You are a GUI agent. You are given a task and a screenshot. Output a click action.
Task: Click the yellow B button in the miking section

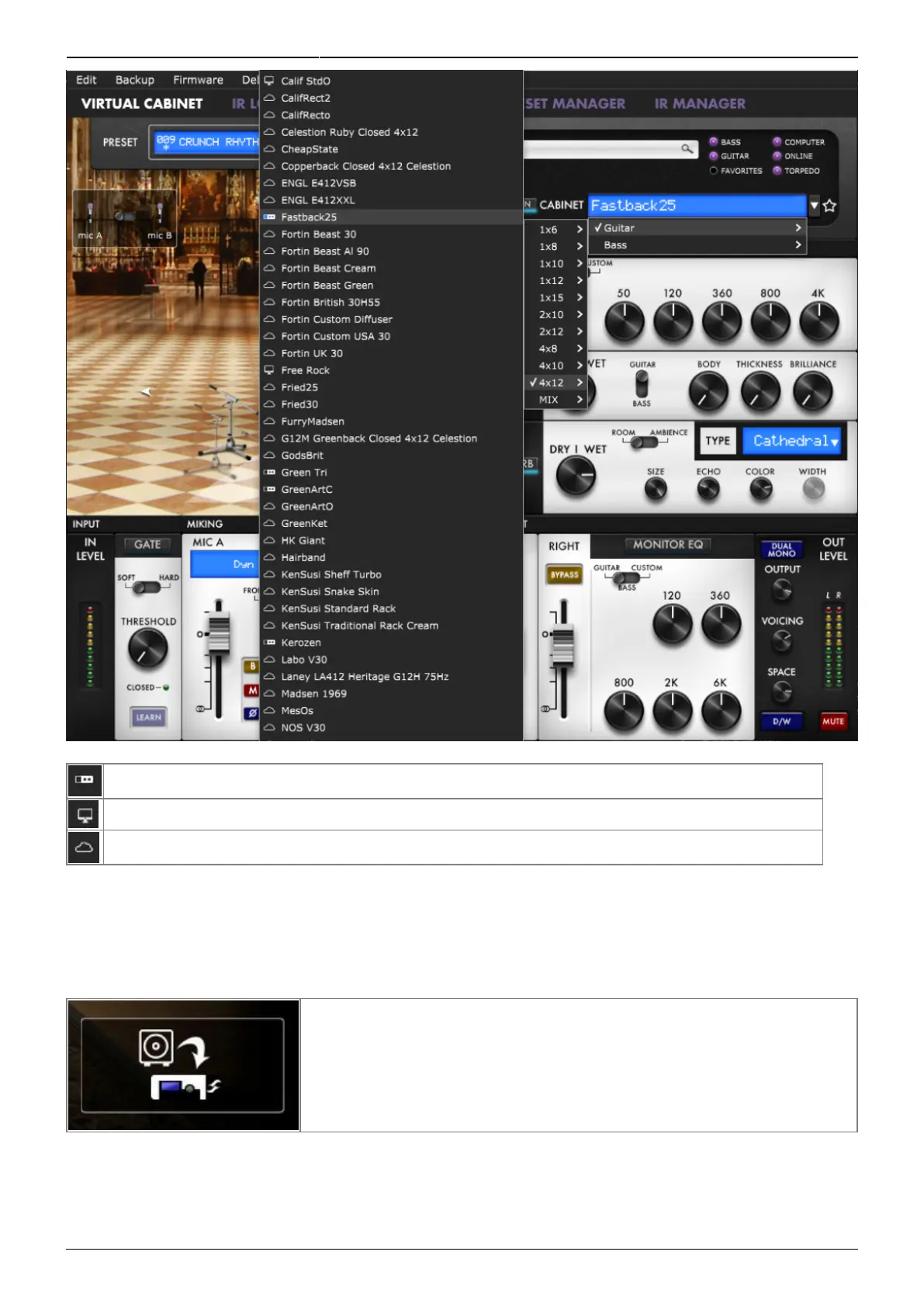[252, 666]
